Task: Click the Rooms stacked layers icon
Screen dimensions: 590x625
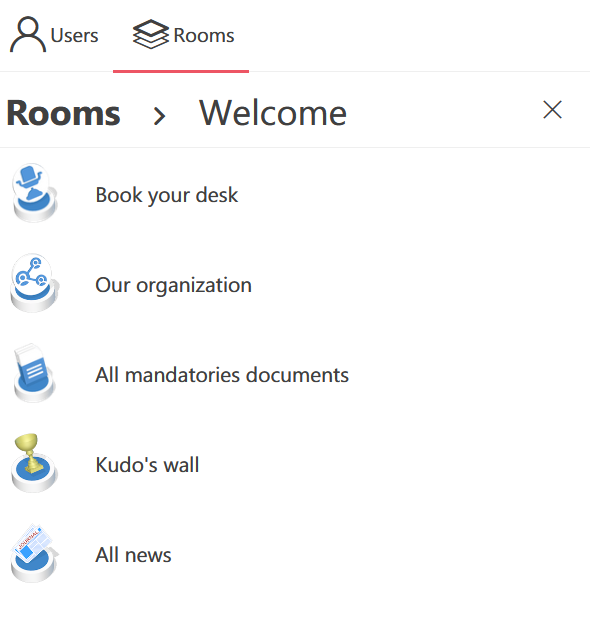Action: click(151, 34)
